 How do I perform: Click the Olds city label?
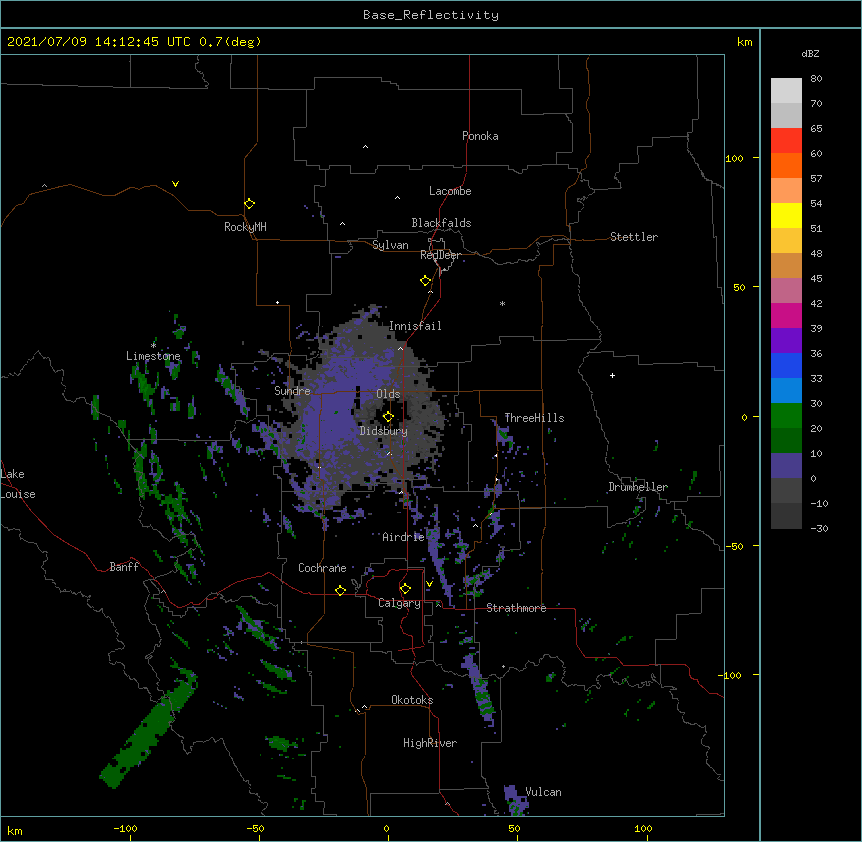[388, 394]
